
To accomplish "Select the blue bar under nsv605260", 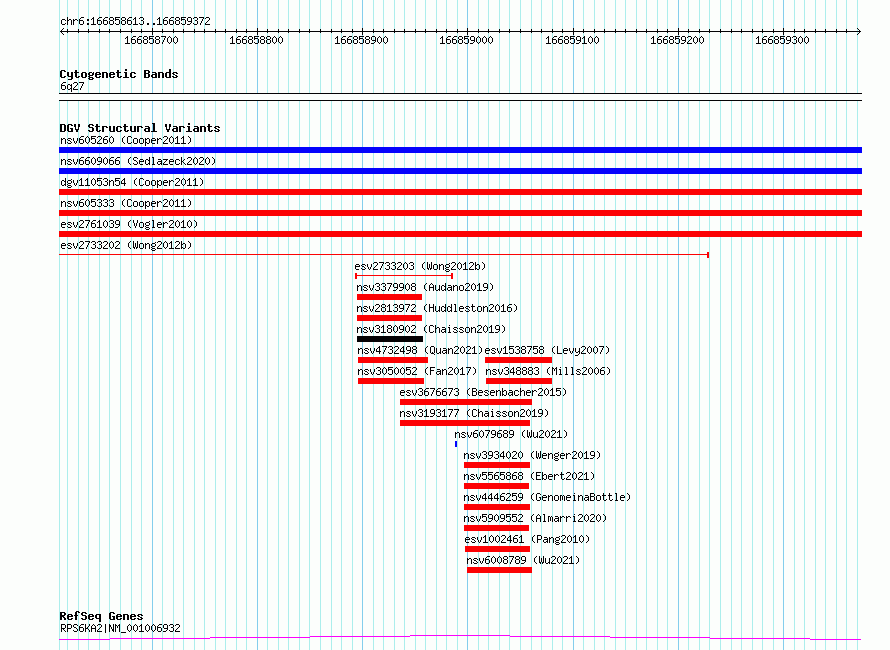I will (x=460, y=150).
